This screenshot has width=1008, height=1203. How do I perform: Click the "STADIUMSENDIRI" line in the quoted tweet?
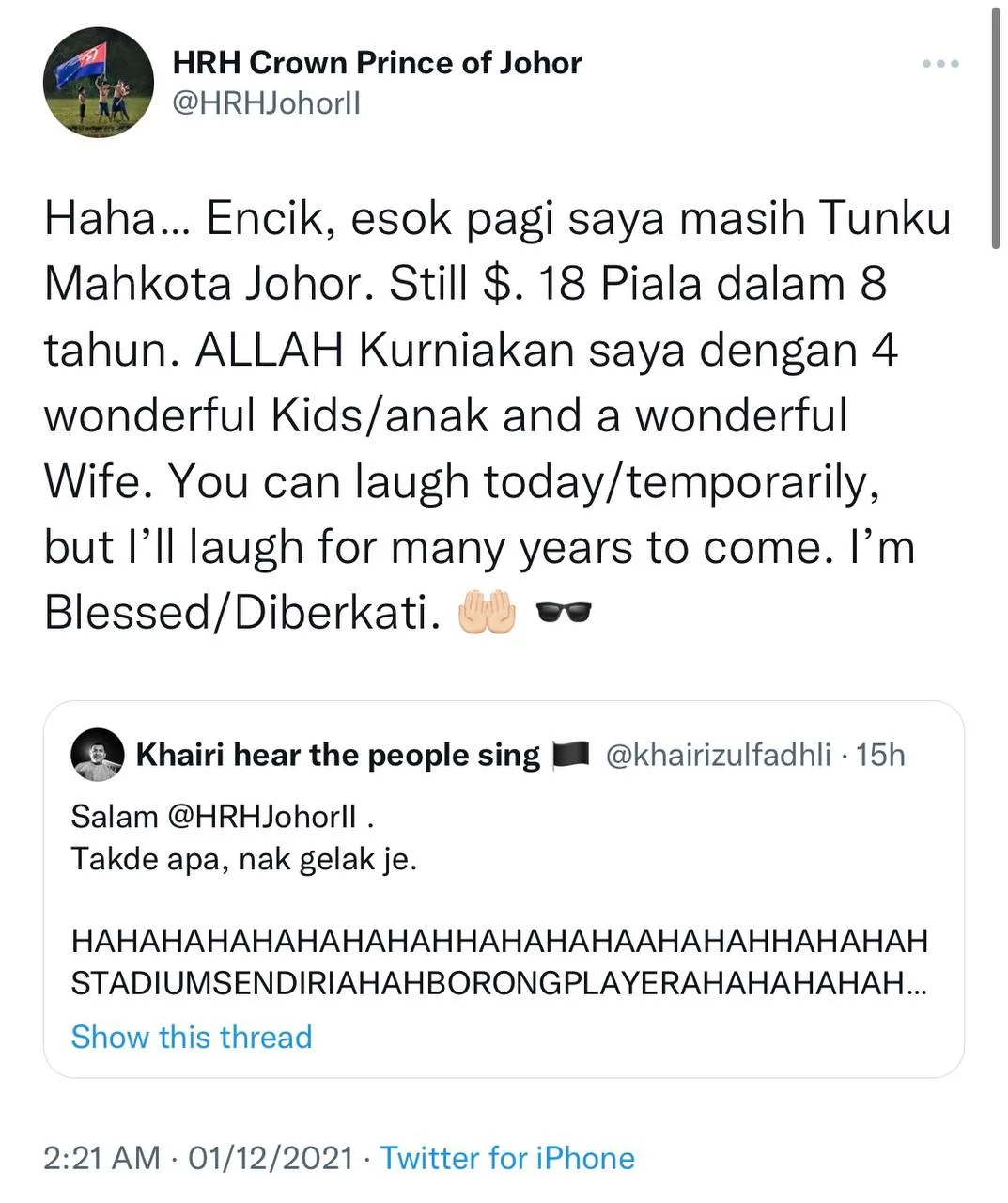coord(499,983)
